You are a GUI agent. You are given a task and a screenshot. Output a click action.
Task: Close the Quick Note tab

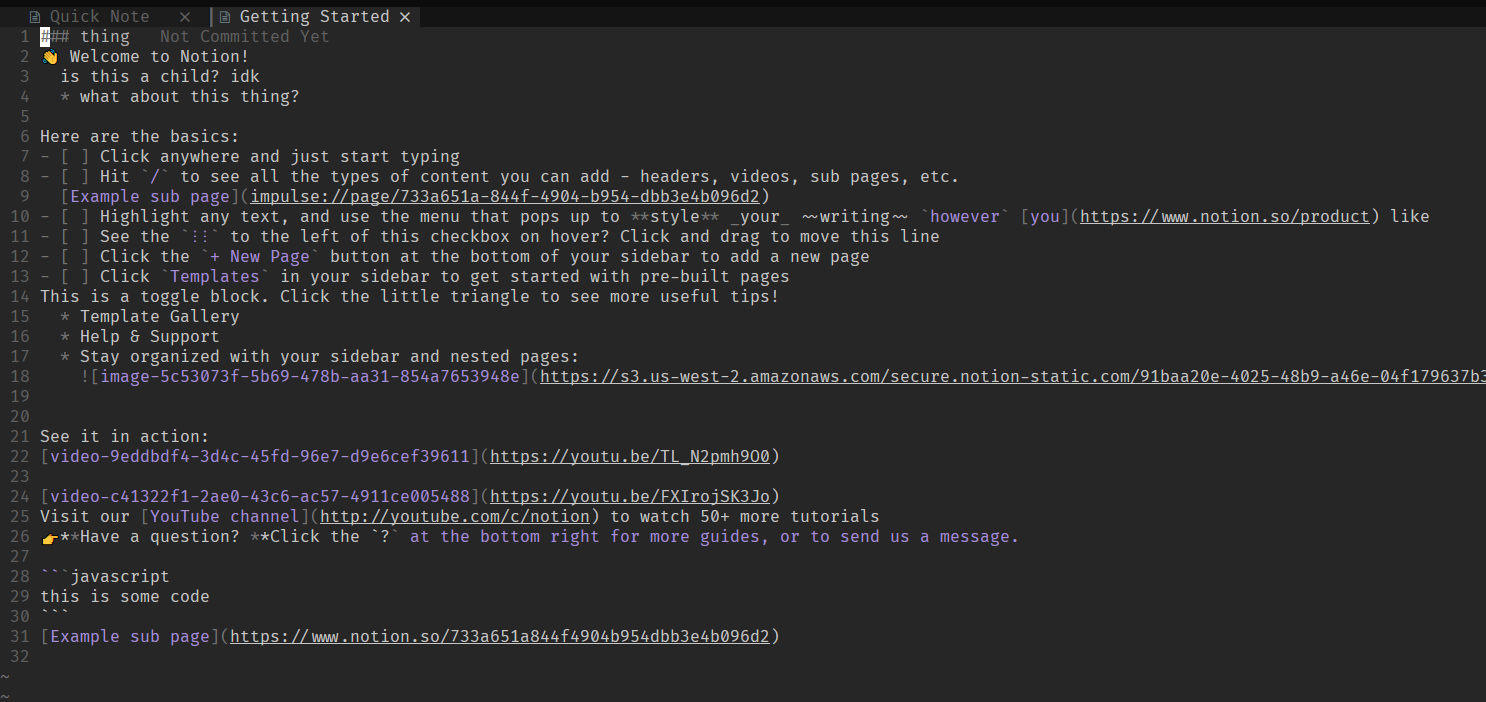[185, 17]
